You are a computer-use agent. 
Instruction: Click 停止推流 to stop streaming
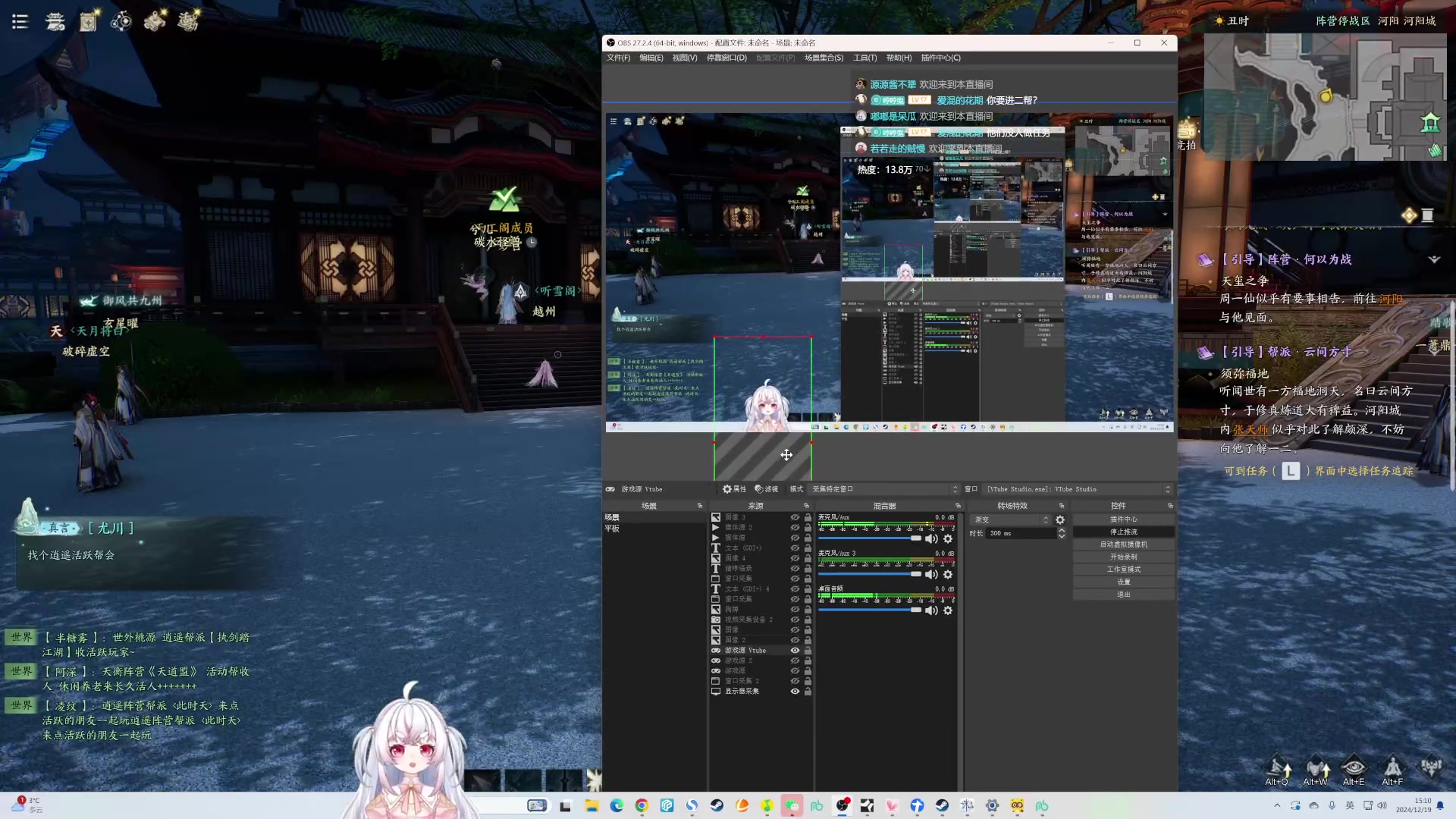[1123, 532]
